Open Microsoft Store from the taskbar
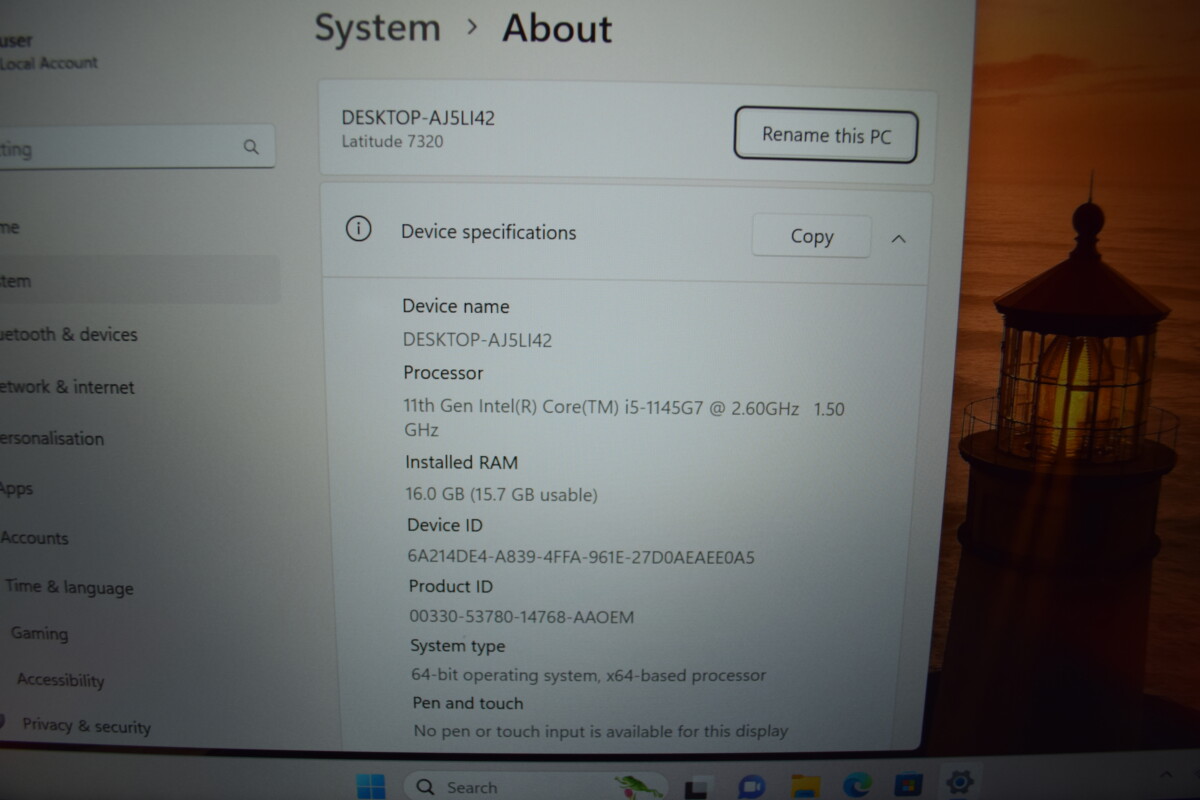 click(908, 785)
